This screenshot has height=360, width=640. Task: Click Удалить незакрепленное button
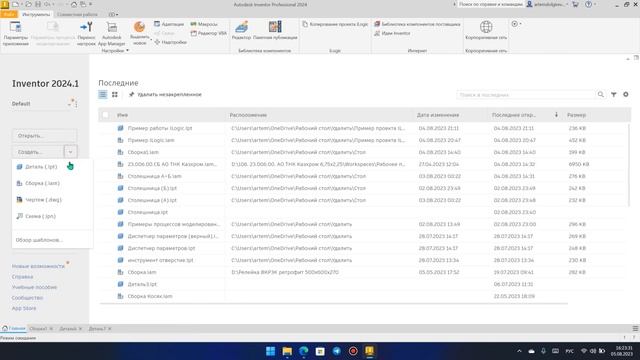165,94
